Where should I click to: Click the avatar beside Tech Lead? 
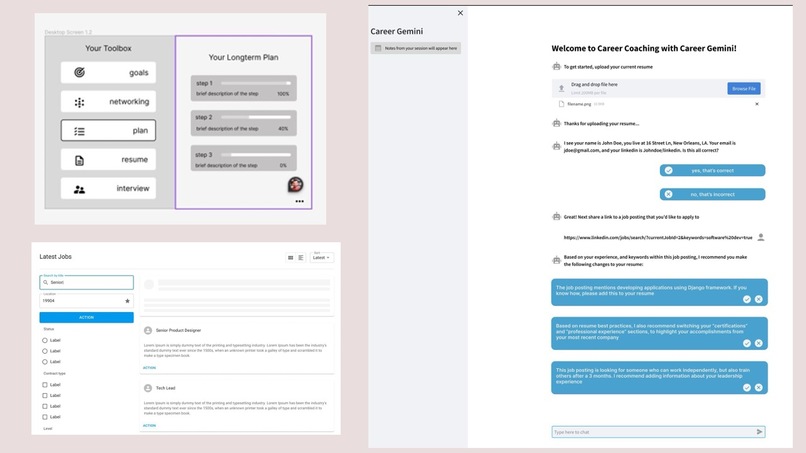coord(148,388)
